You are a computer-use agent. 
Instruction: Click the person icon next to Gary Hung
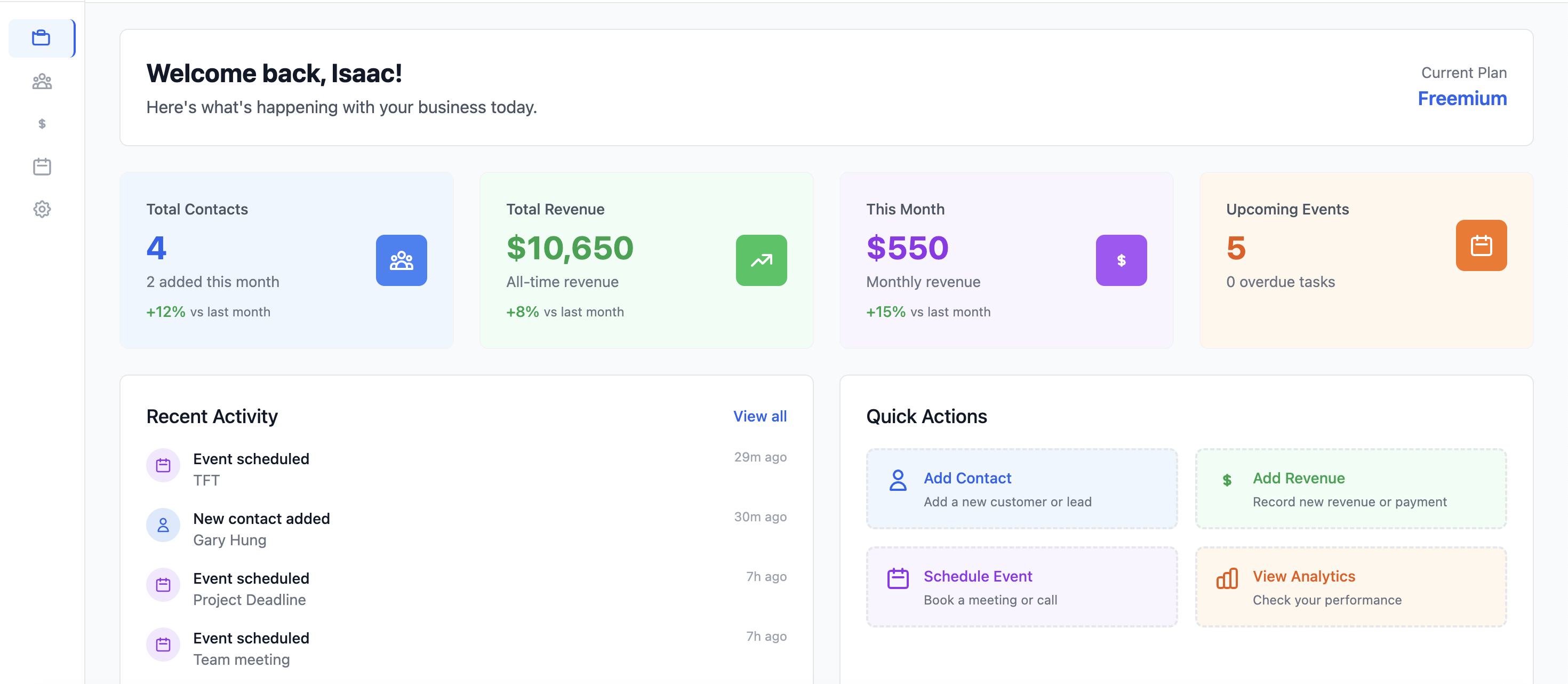[163, 525]
